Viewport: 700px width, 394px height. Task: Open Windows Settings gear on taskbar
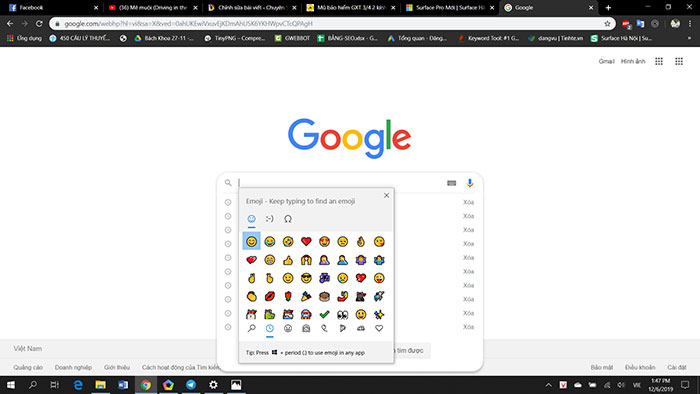213,385
